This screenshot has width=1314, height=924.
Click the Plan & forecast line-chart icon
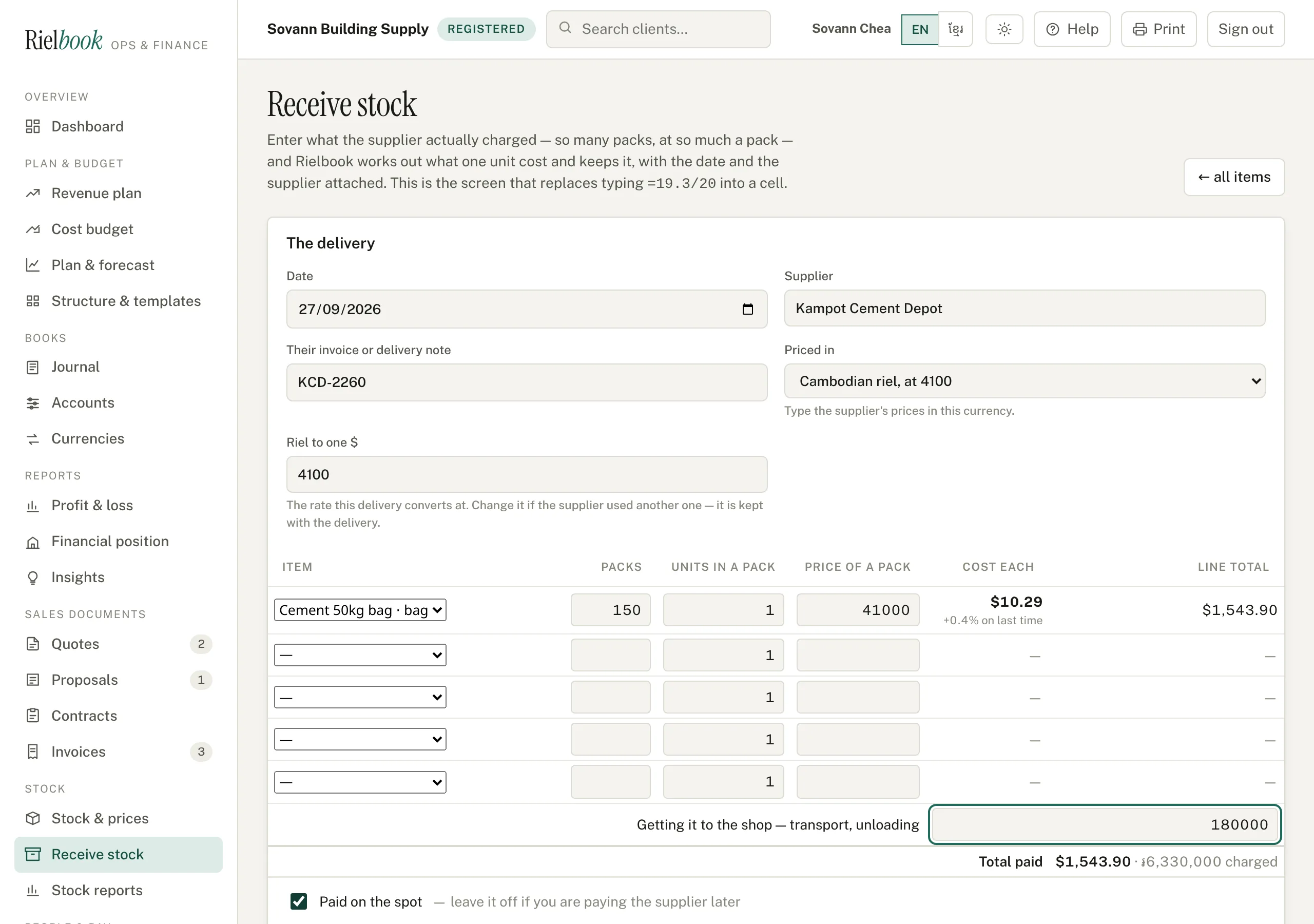[33, 265]
